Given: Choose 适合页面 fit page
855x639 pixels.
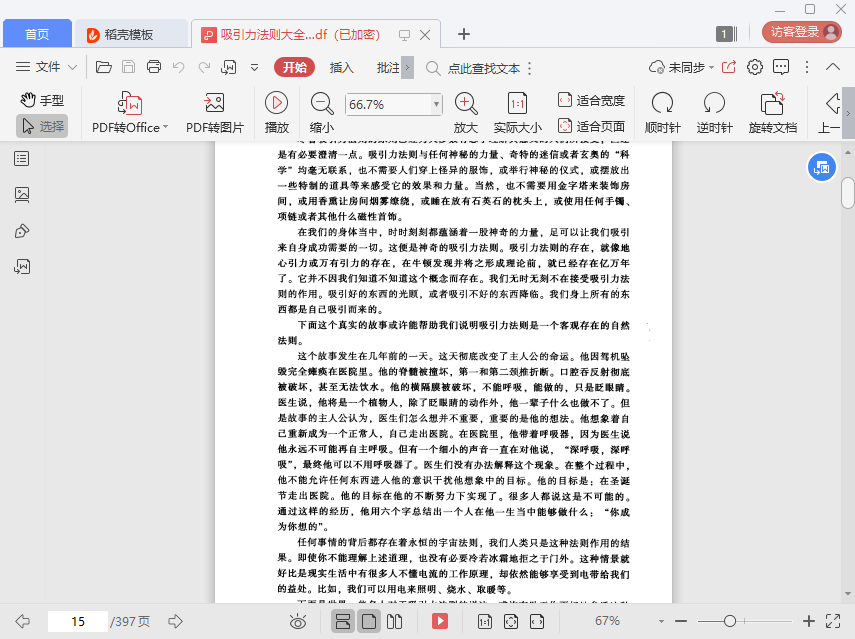Looking at the screenshot, I should point(592,126).
